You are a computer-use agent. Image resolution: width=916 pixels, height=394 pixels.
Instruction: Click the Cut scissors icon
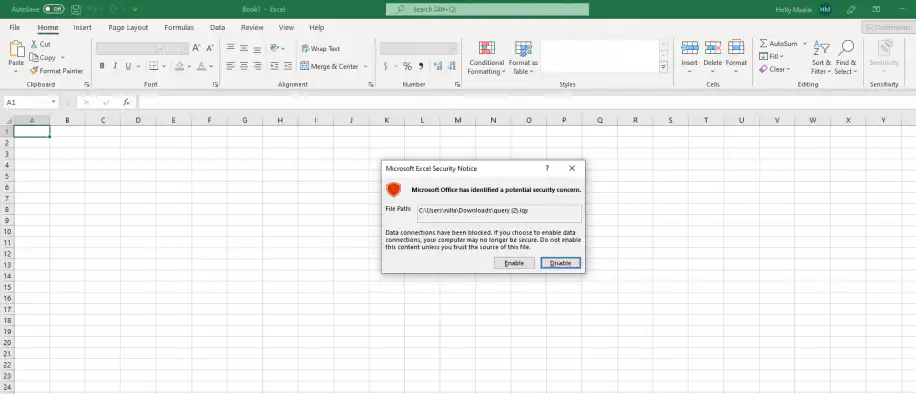pos(33,44)
